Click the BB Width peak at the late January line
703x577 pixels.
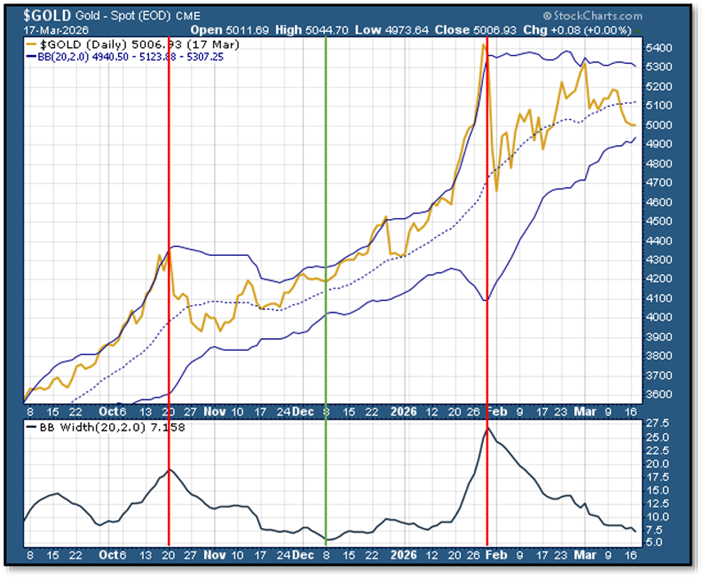click(487, 429)
